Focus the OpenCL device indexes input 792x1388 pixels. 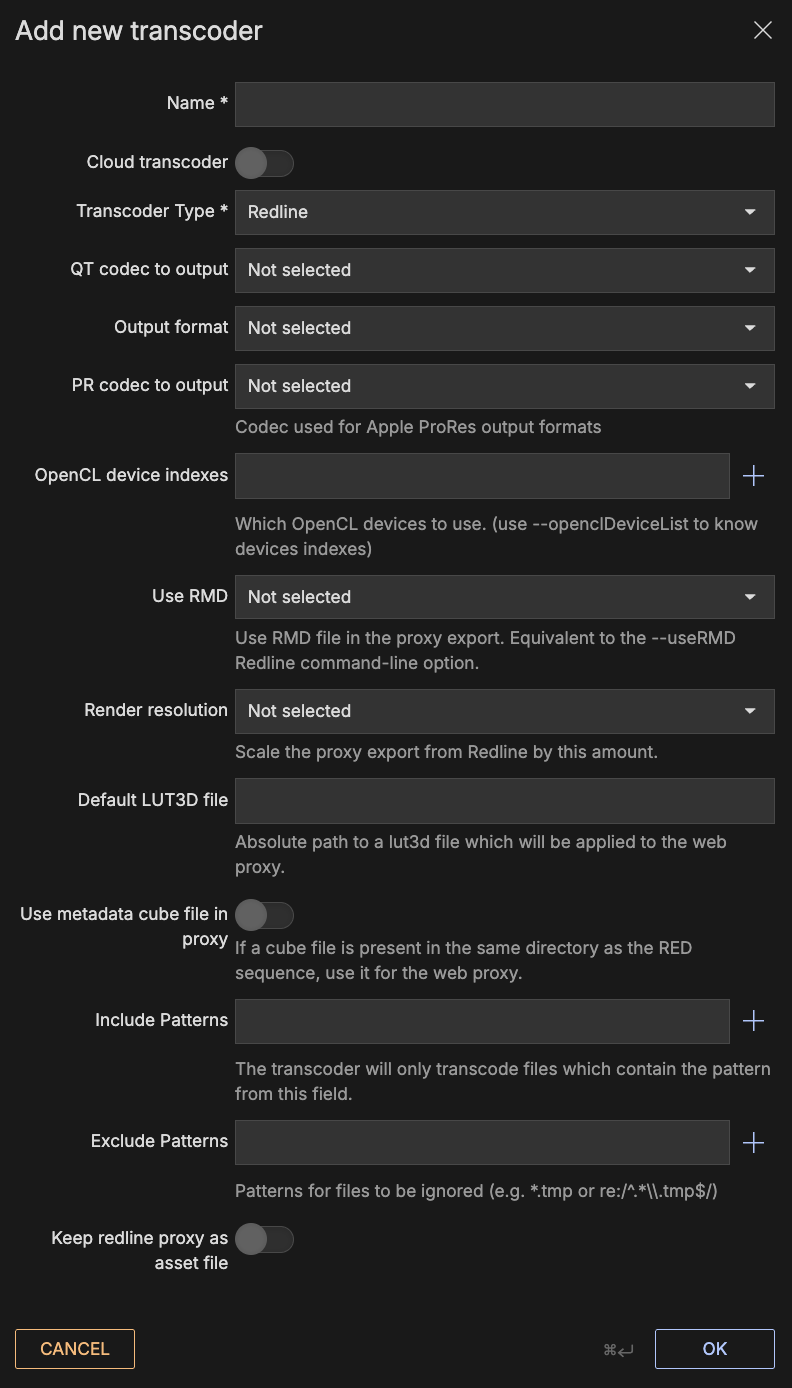[482, 476]
